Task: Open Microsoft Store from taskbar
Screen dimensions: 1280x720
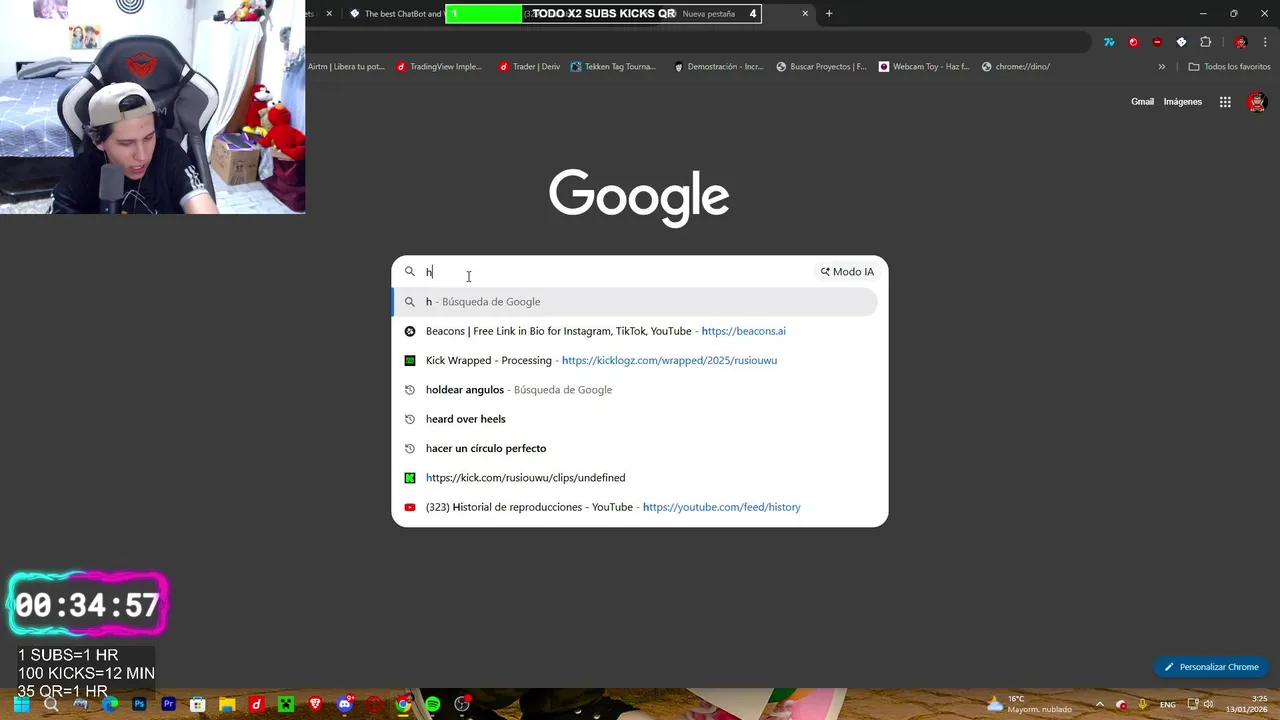Action: point(198,704)
